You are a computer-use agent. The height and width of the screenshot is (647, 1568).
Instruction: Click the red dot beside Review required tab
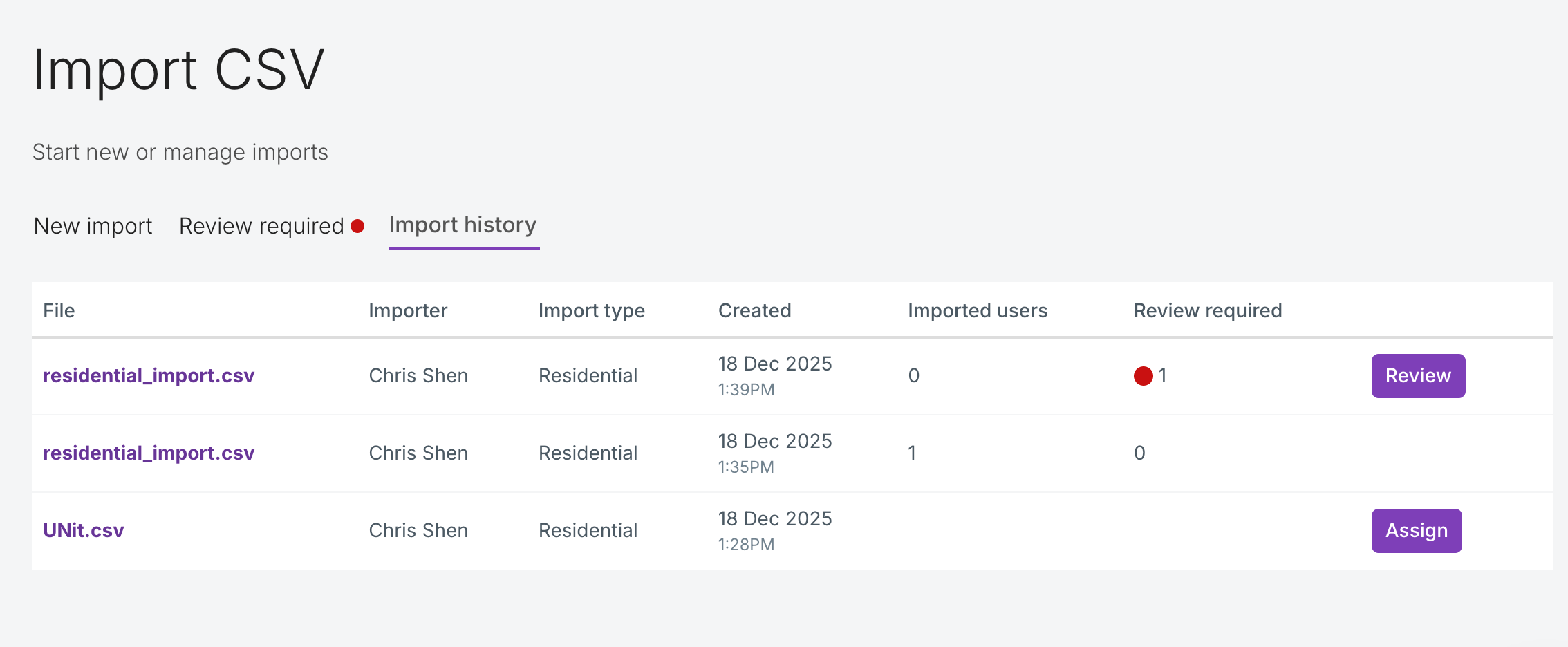357,226
